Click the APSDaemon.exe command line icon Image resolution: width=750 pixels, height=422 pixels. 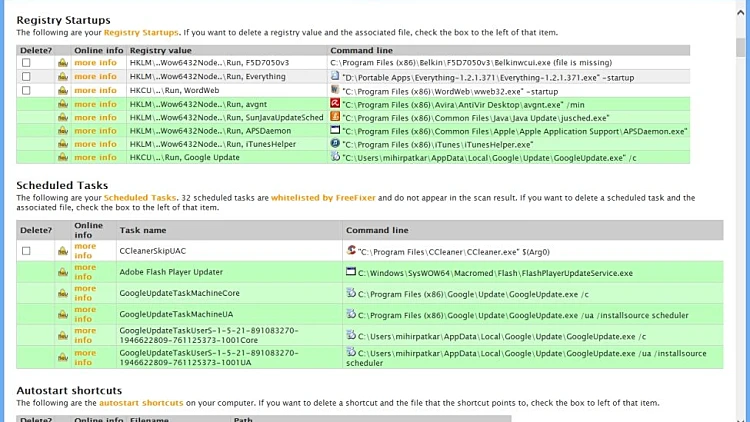coord(336,131)
